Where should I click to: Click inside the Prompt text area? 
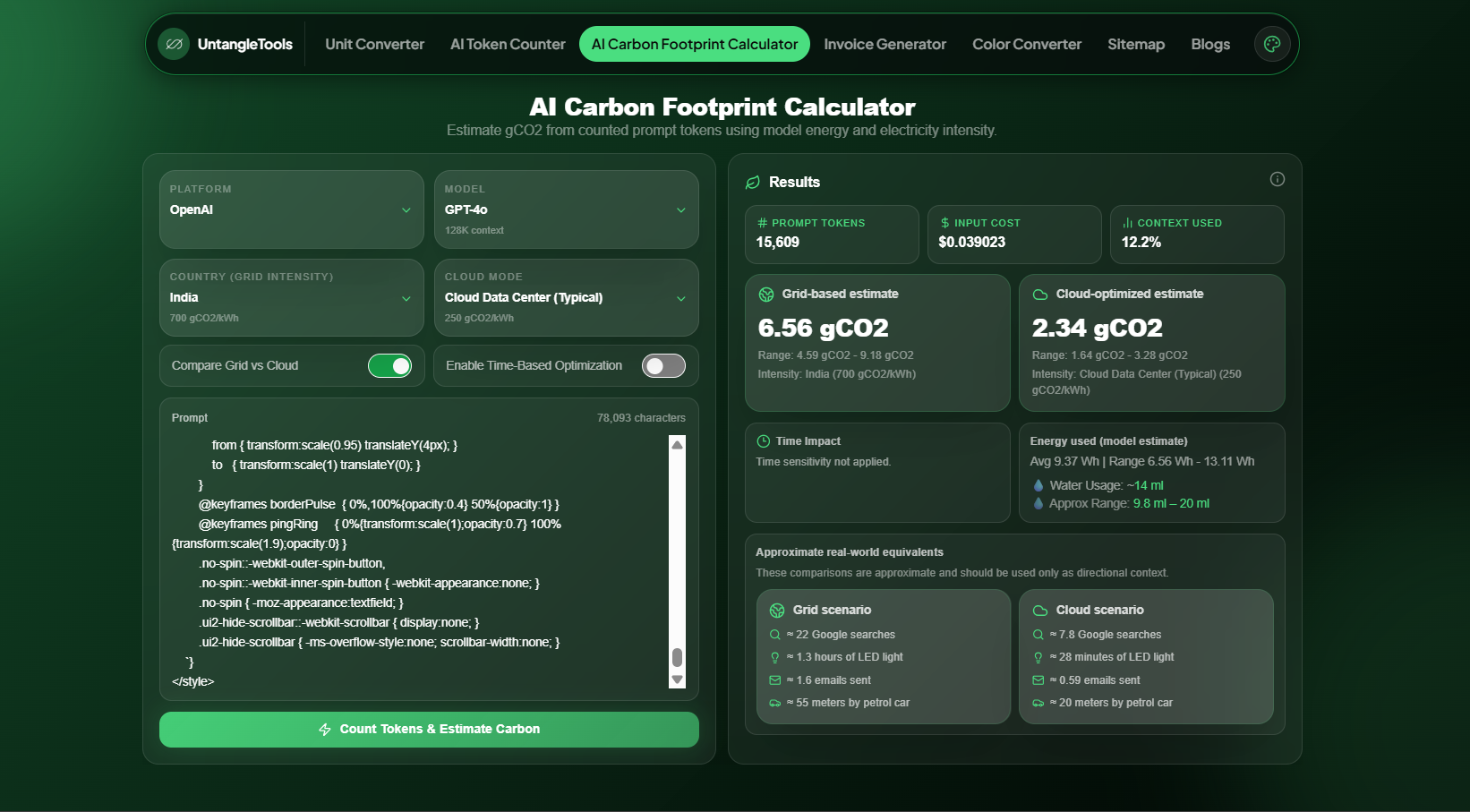click(x=421, y=562)
